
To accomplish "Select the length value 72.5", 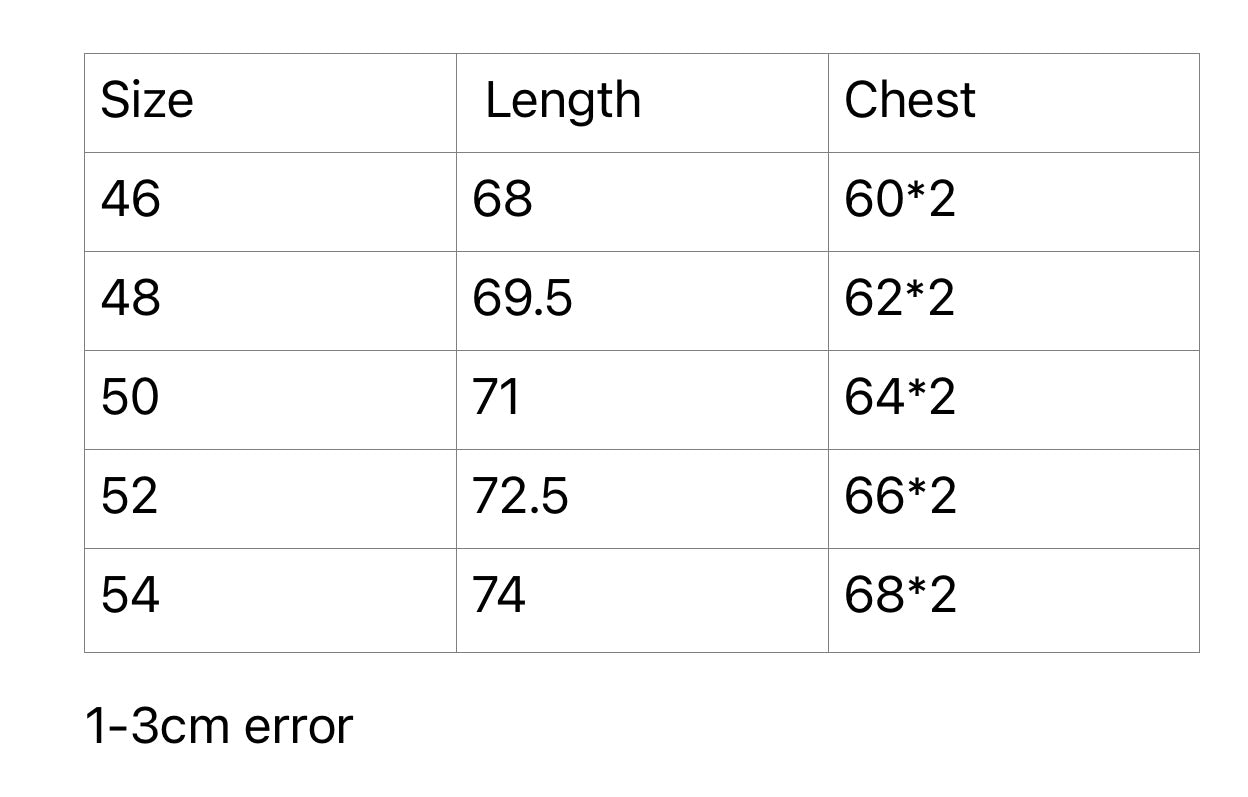I will pyautogui.click(x=520, y=496).
